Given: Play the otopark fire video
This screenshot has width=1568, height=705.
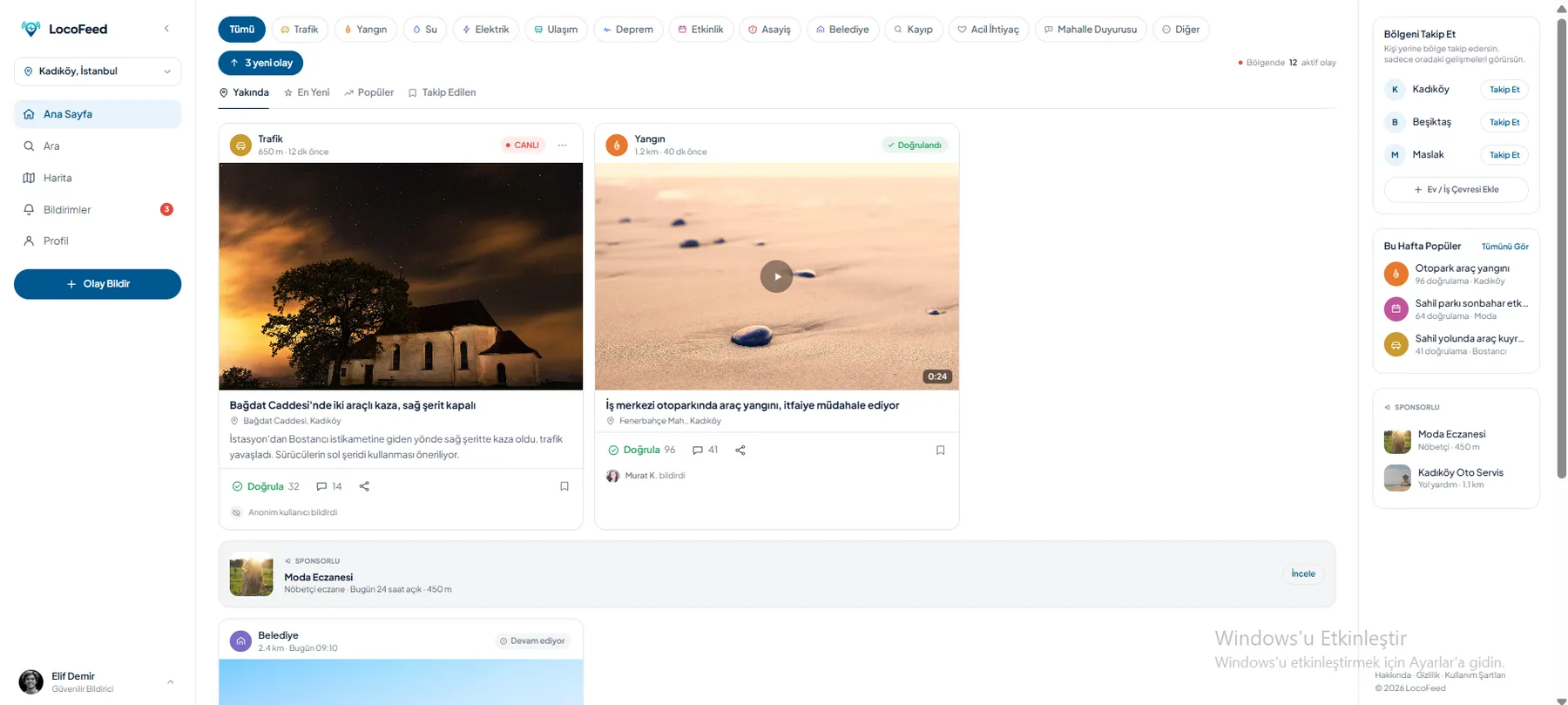Looking at the screenshot, I should 777,276.
